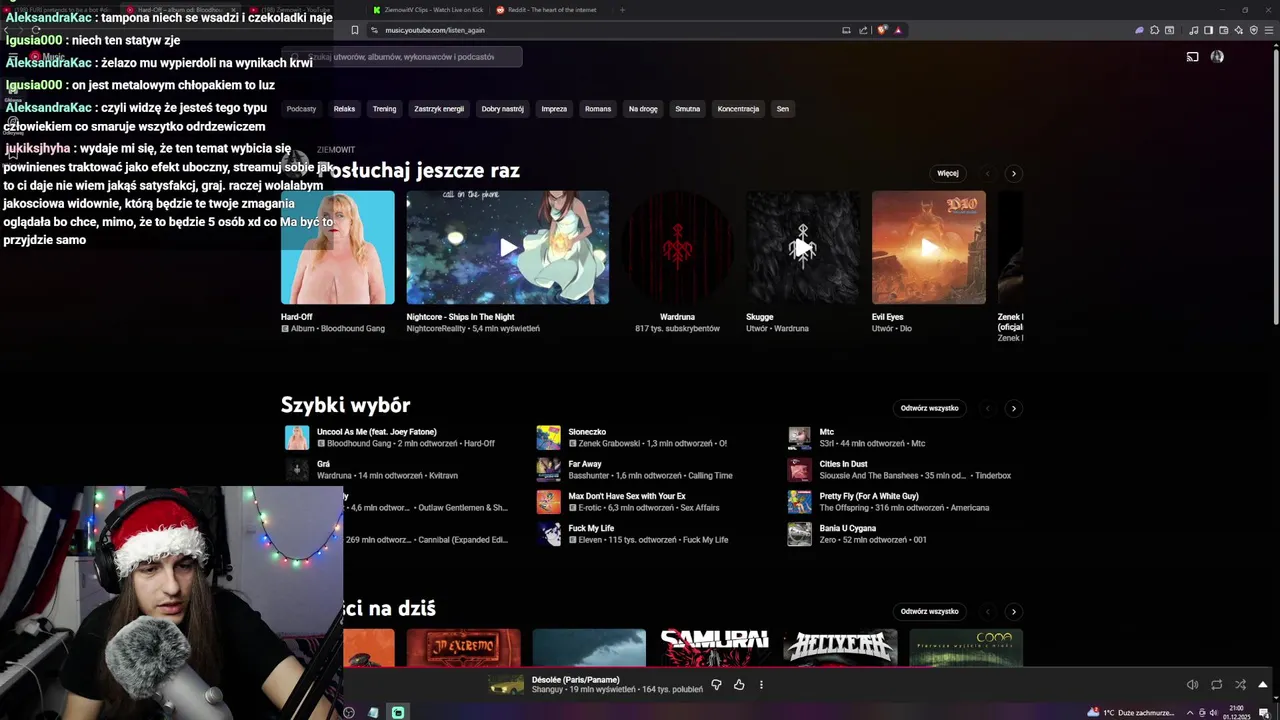Advance the bottom album carousel forward
The width and height of the screenshot is (1280, 720).
point(1013,611)
